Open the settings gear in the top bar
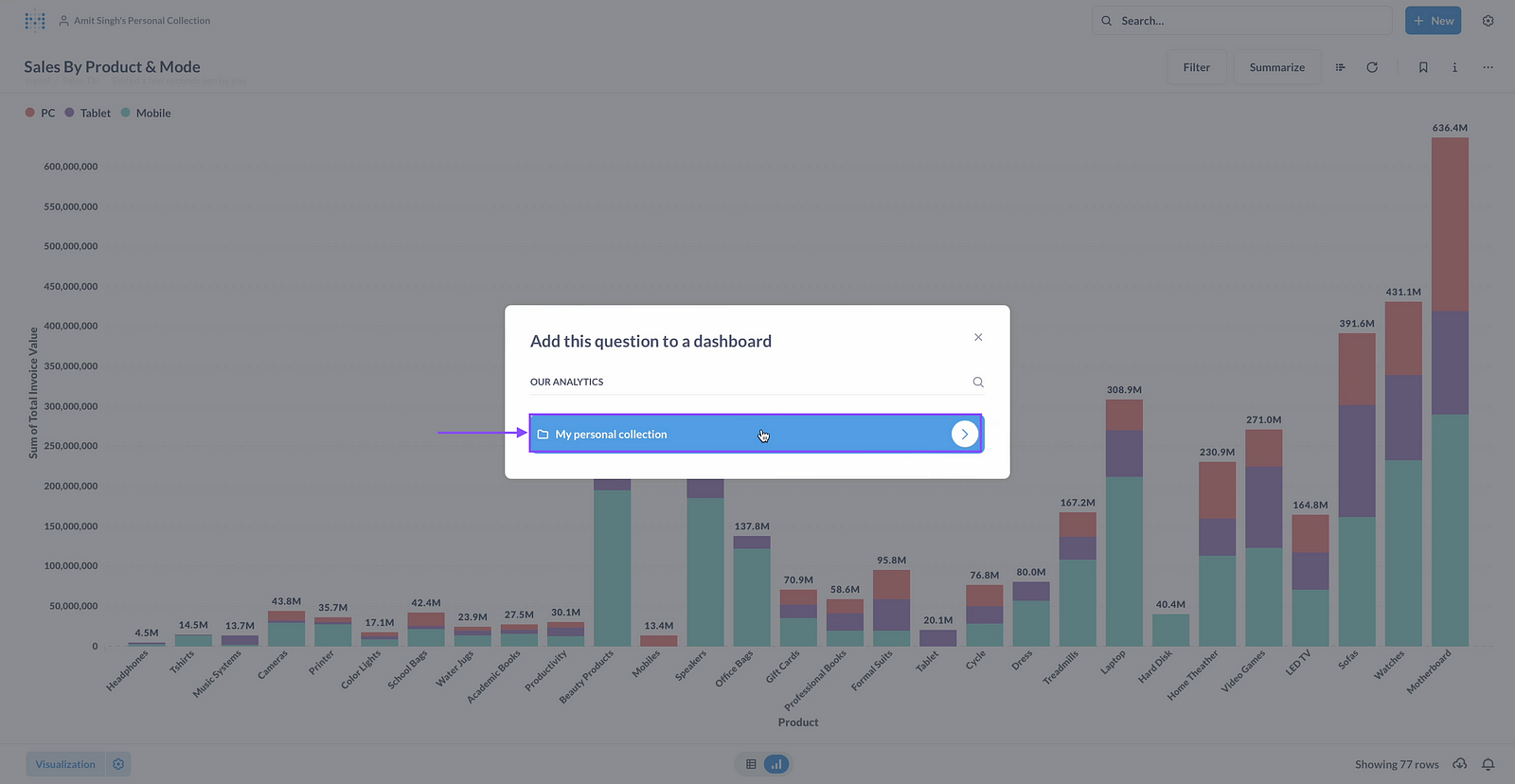 [x=1488, y=21]
